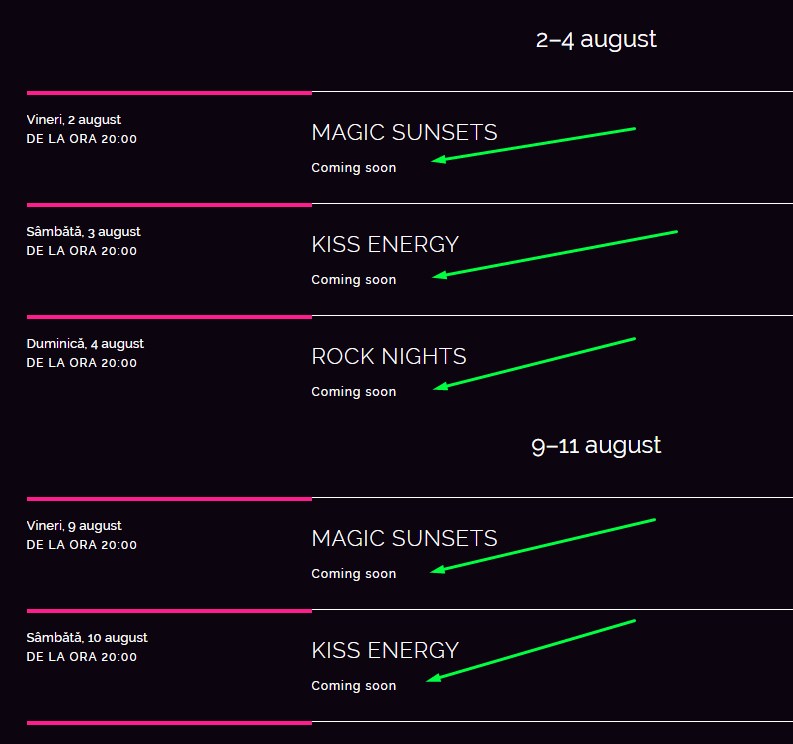Click "DE LA ORA 20:00" under Duminică, 4 august
This screenshot has height=744, width=793.
(x=82, y=363)
